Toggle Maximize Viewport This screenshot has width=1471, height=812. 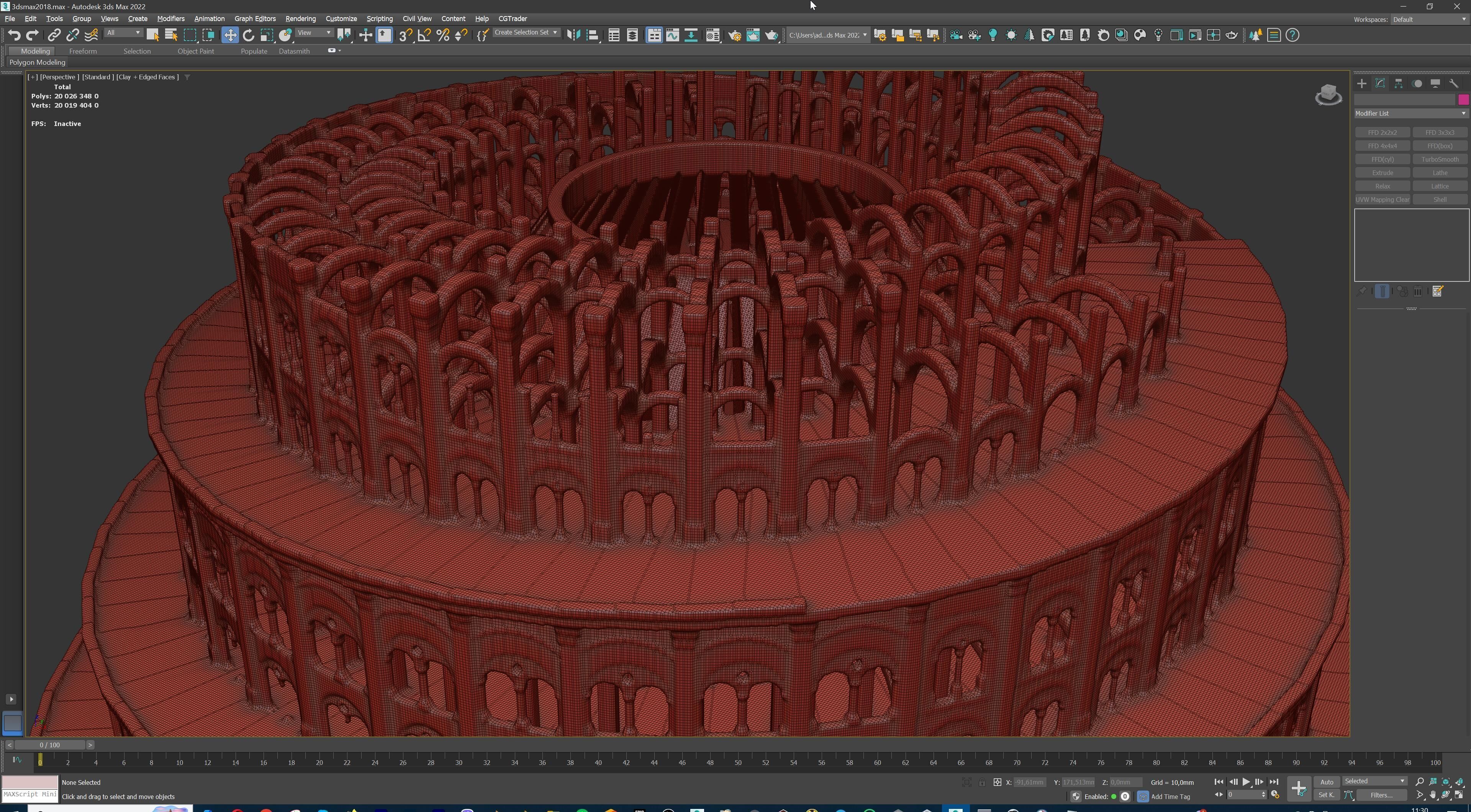point(1459,795)
